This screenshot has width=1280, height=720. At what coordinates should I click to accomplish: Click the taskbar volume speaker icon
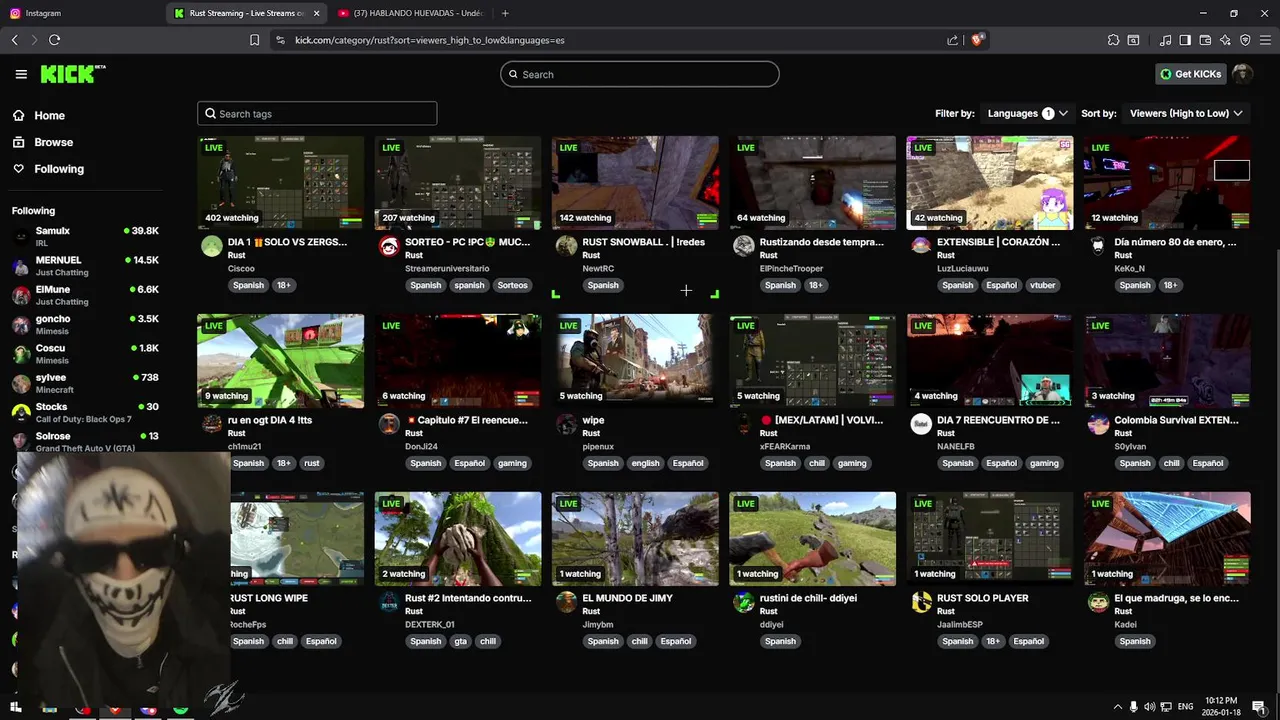click(x=1150, y=707)
